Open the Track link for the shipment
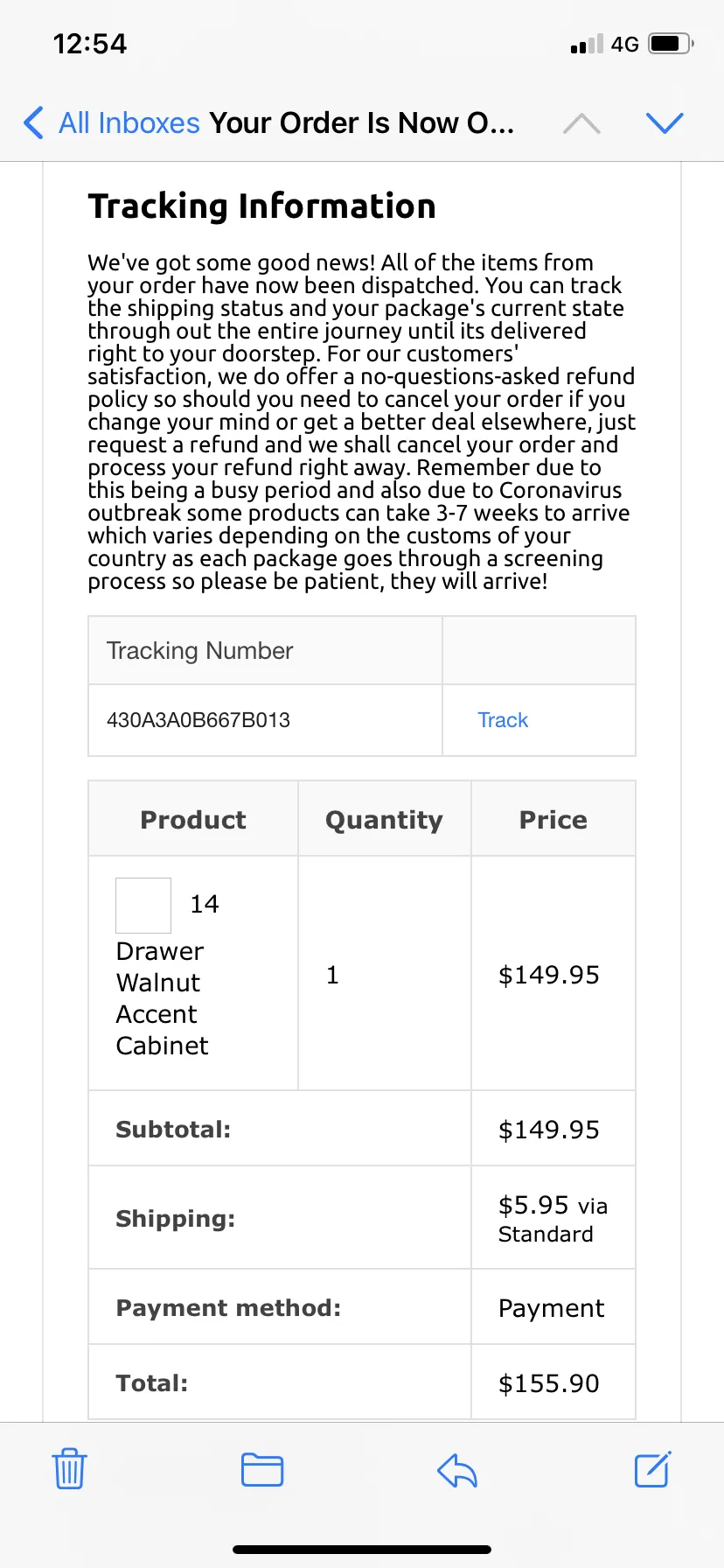This screenshot has width=724, height=1568. tap(503, 720)
